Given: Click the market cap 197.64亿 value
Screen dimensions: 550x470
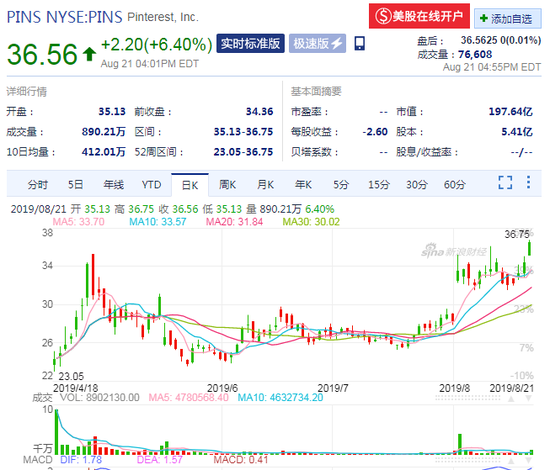Looking at the screenshot, I should click(511, 112).
